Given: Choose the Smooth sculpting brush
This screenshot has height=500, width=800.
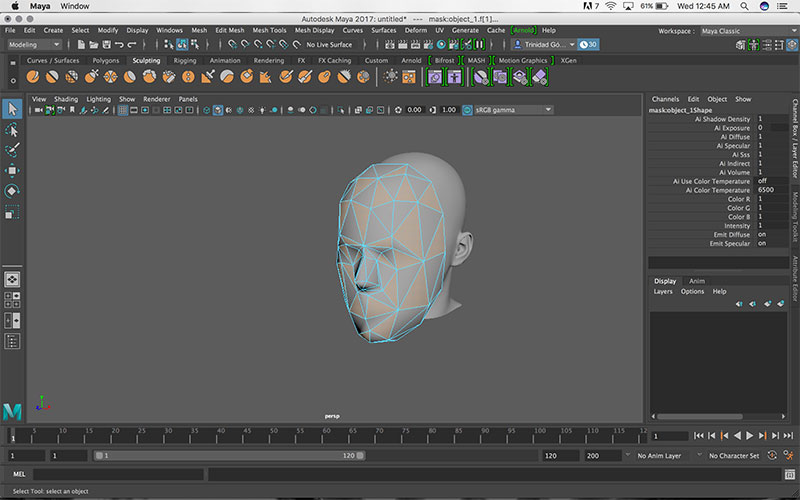Looking at the screenshot, I should pos(52,77).
